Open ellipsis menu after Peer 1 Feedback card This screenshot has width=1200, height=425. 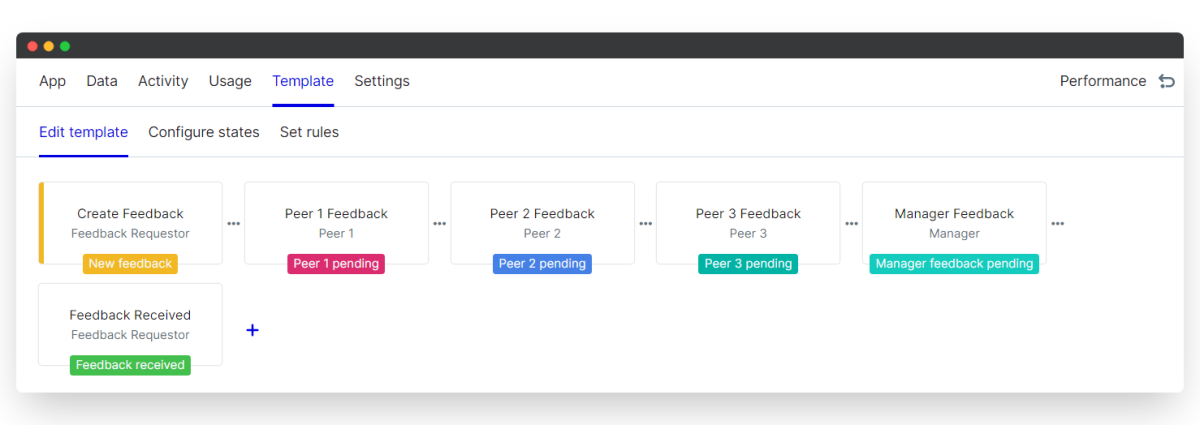[x=439, y=224]
